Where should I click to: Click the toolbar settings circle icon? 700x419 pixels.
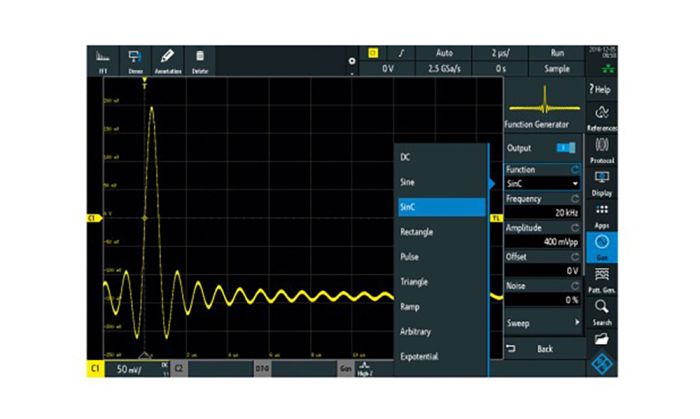pyautogui.click(x=352, y=61)
